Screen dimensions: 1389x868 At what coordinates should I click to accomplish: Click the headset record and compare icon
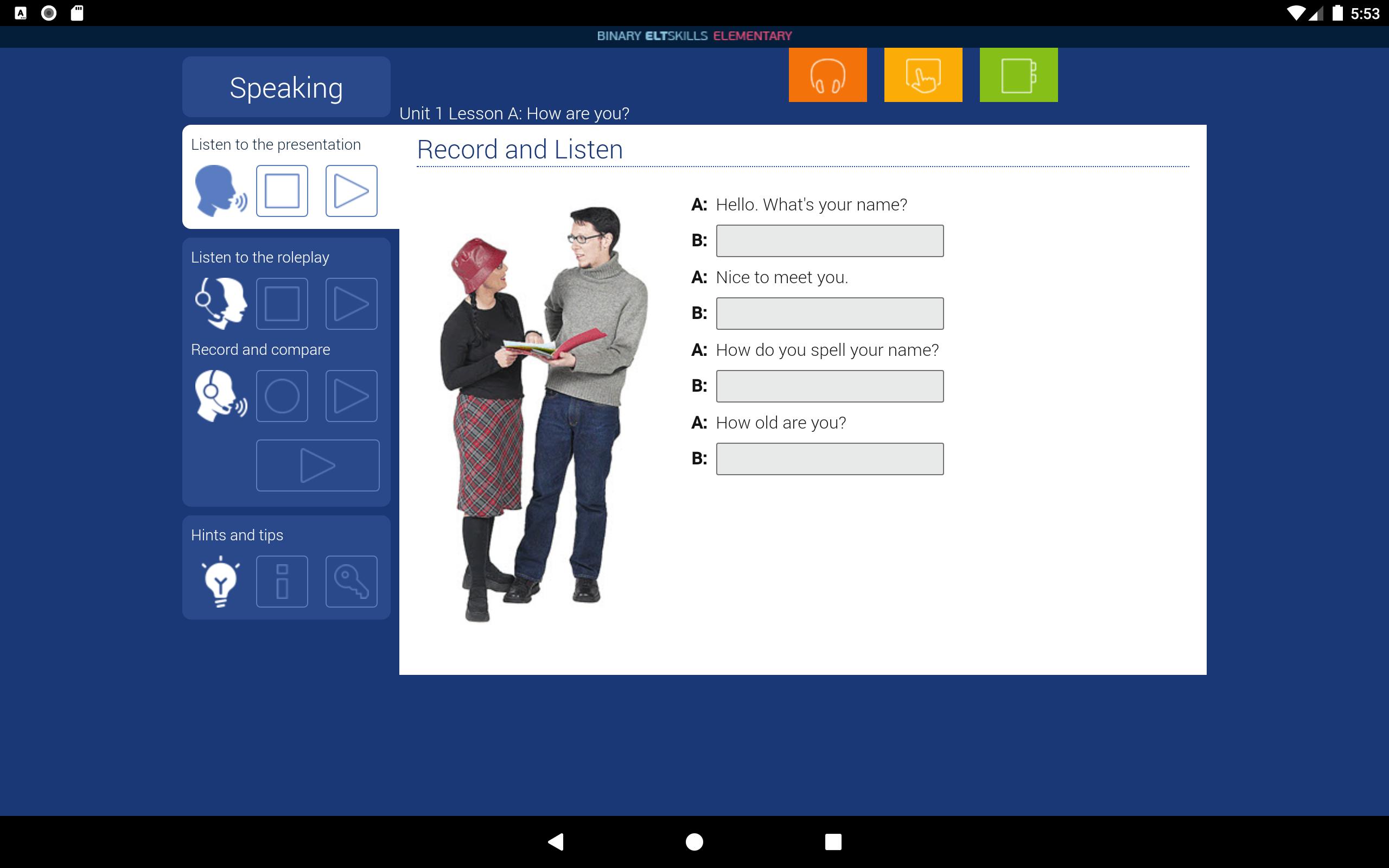(220, 395)
